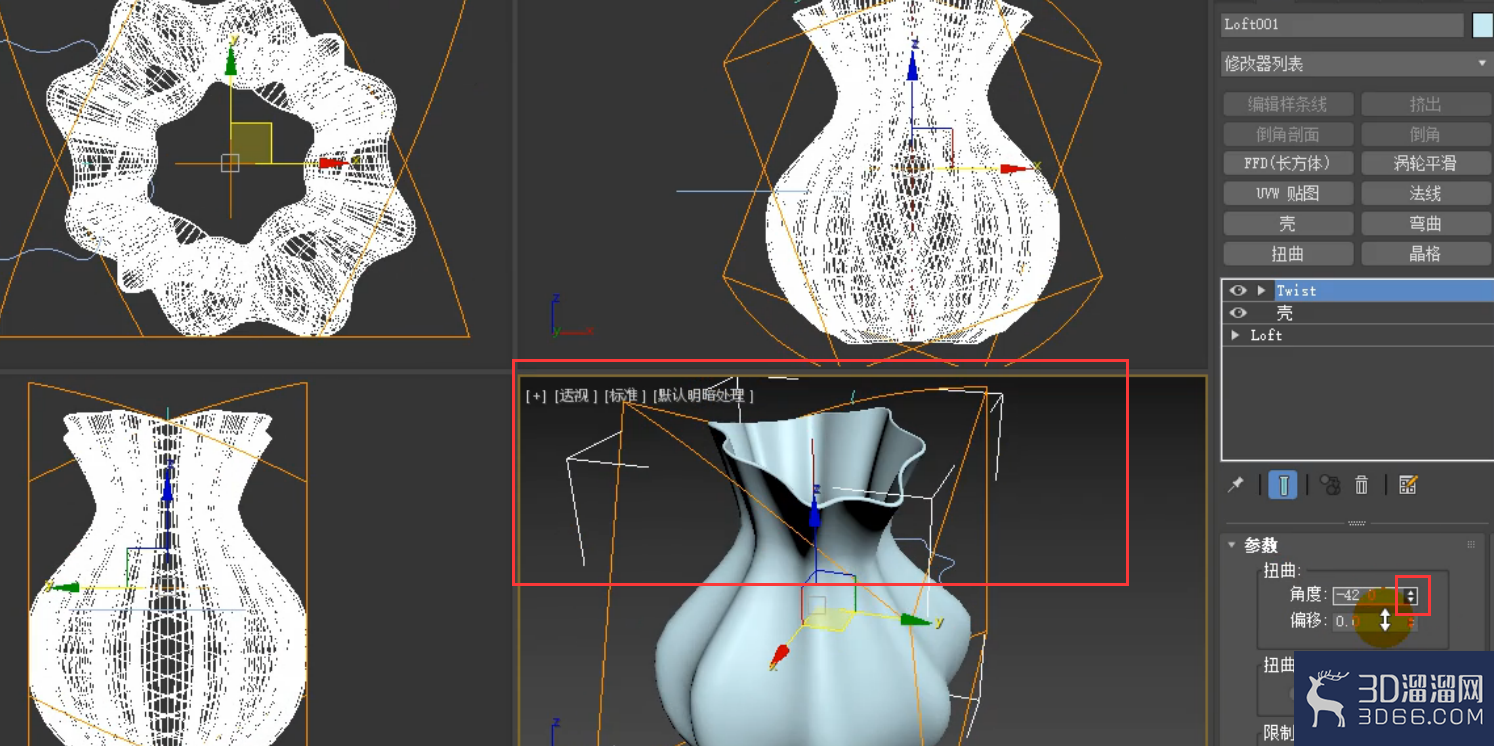Add 晶格 modifier

(x=1425, y=254)
